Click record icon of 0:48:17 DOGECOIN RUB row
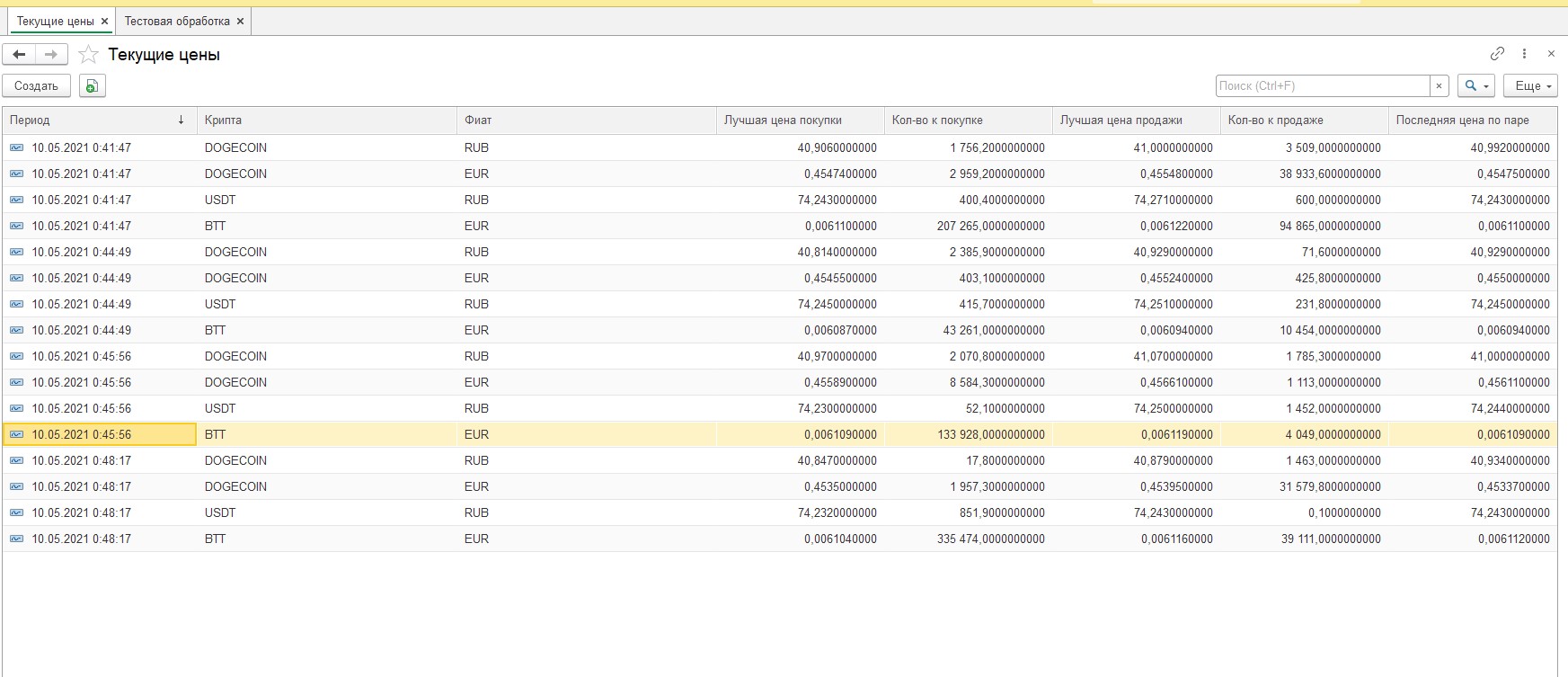 pos(16,460)
